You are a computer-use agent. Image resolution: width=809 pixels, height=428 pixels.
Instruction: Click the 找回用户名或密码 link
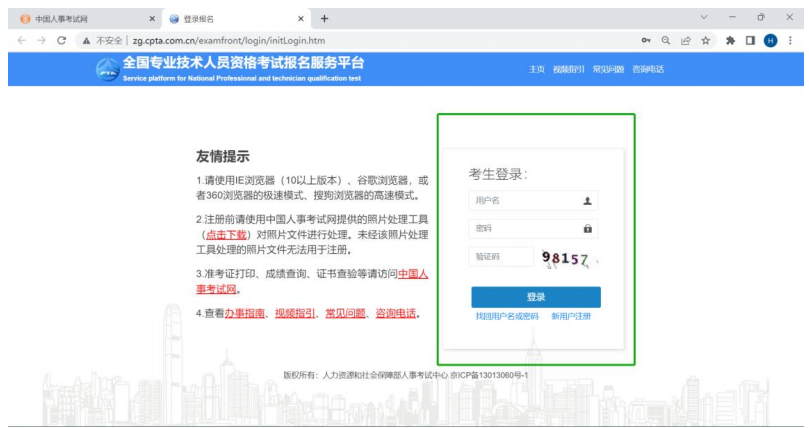point(507,316)
